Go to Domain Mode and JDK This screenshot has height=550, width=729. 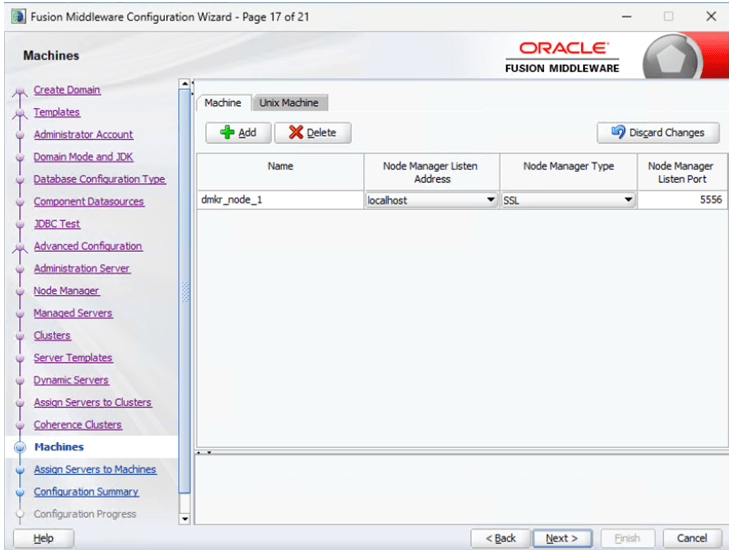(83, 157)
